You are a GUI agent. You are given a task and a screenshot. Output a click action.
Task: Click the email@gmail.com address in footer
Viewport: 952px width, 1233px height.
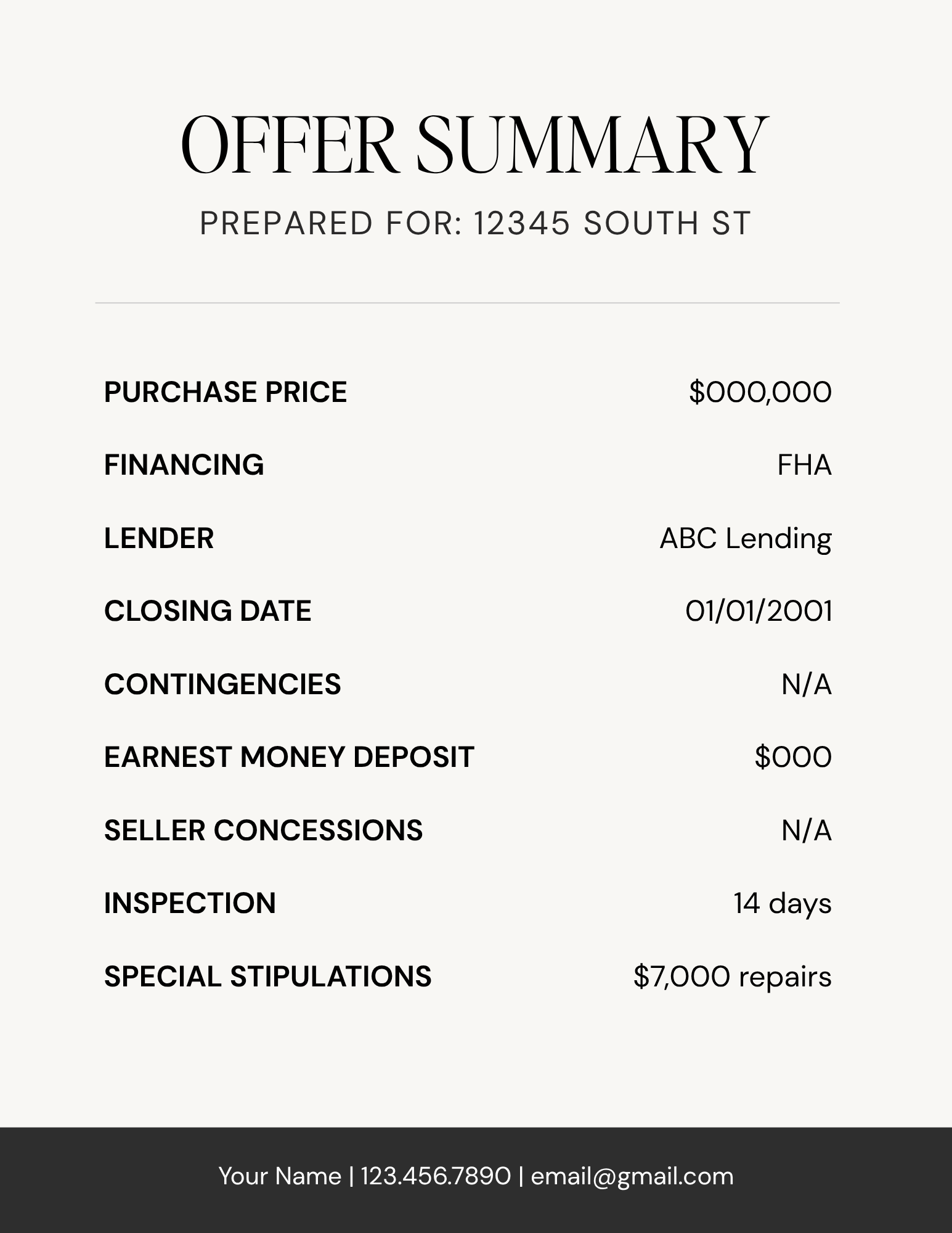(632, 1176)
